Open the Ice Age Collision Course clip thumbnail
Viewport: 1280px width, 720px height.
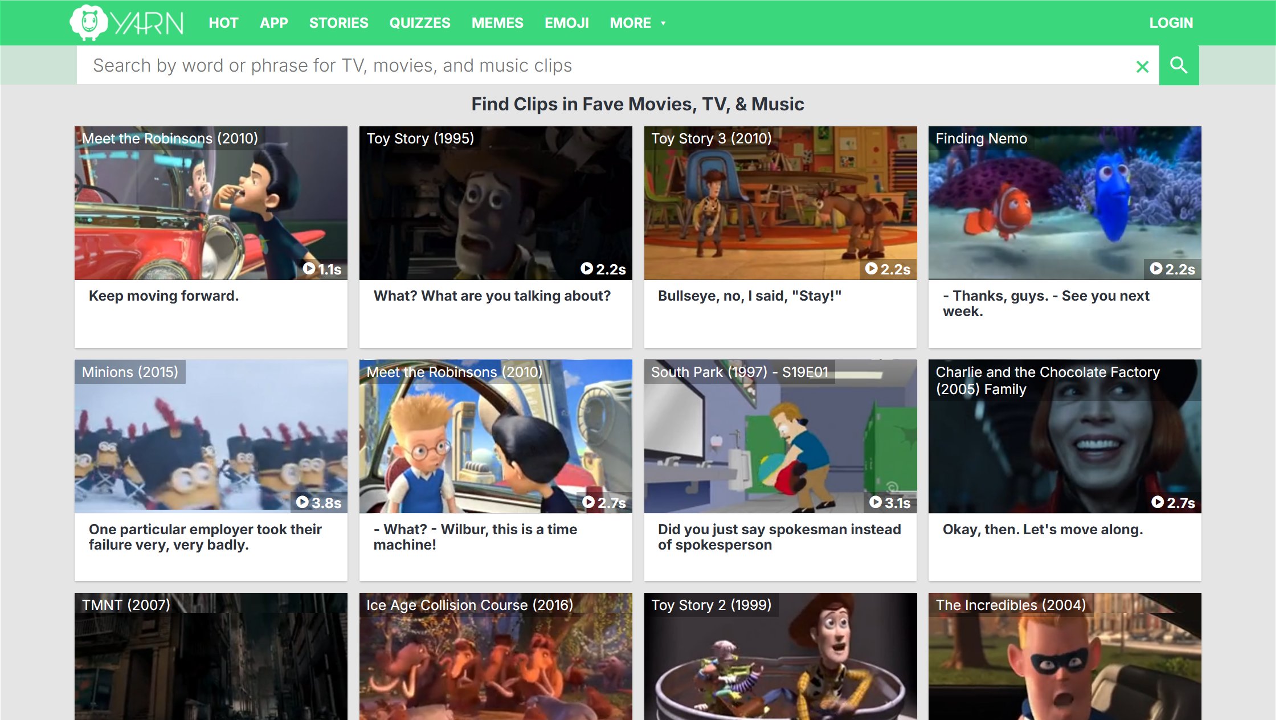(496, 657)
